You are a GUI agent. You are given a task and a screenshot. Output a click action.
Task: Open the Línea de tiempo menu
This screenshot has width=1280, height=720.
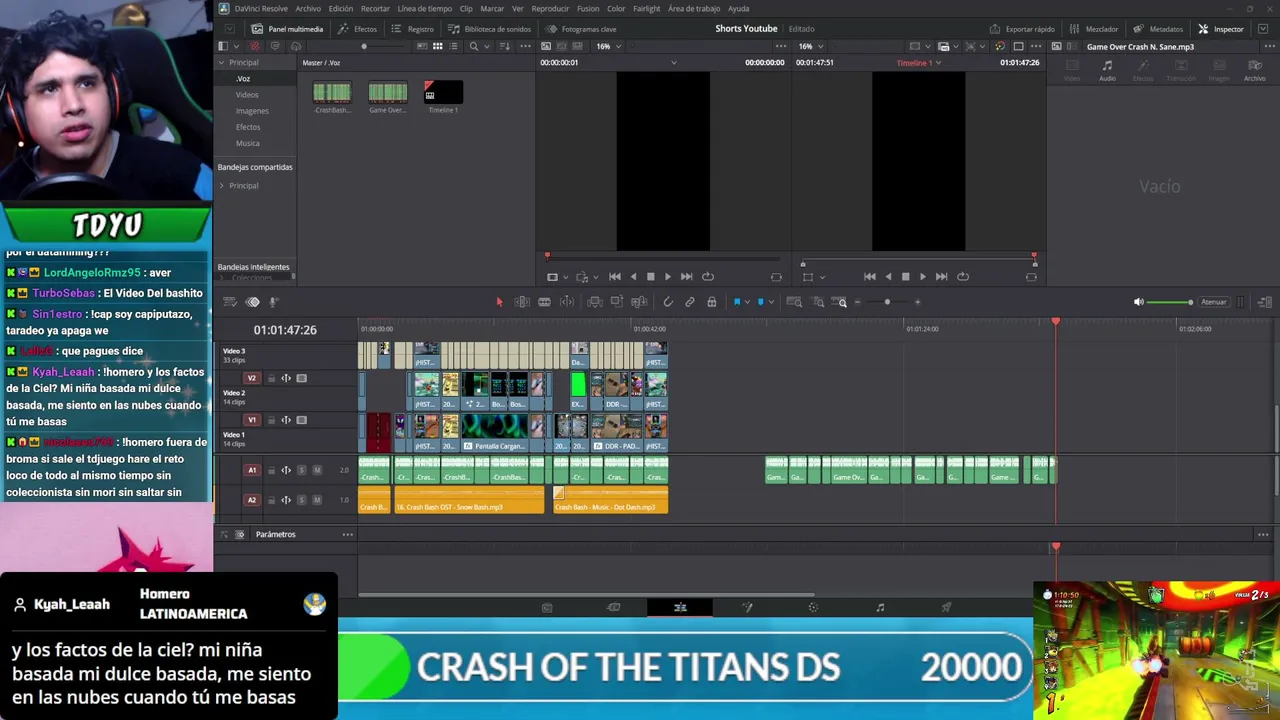coord(425,9)
